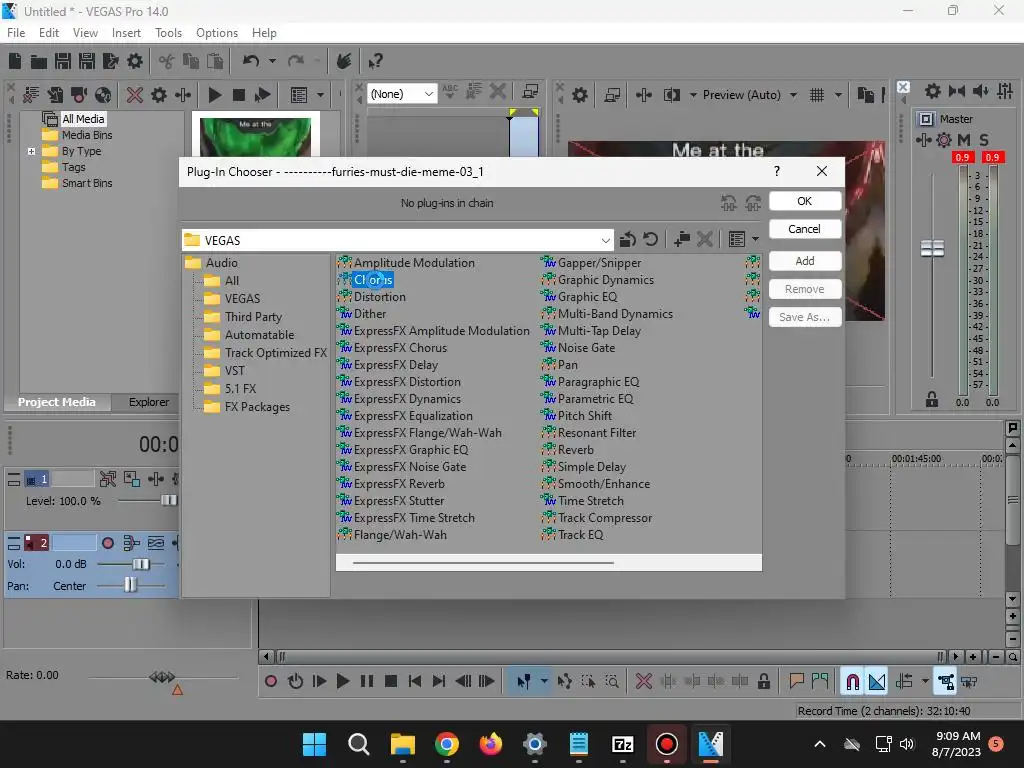The height and width of the screenshot is (768, 1024).
Task: Click the preview grid overlay icon
Action: [x=816, y=95]
